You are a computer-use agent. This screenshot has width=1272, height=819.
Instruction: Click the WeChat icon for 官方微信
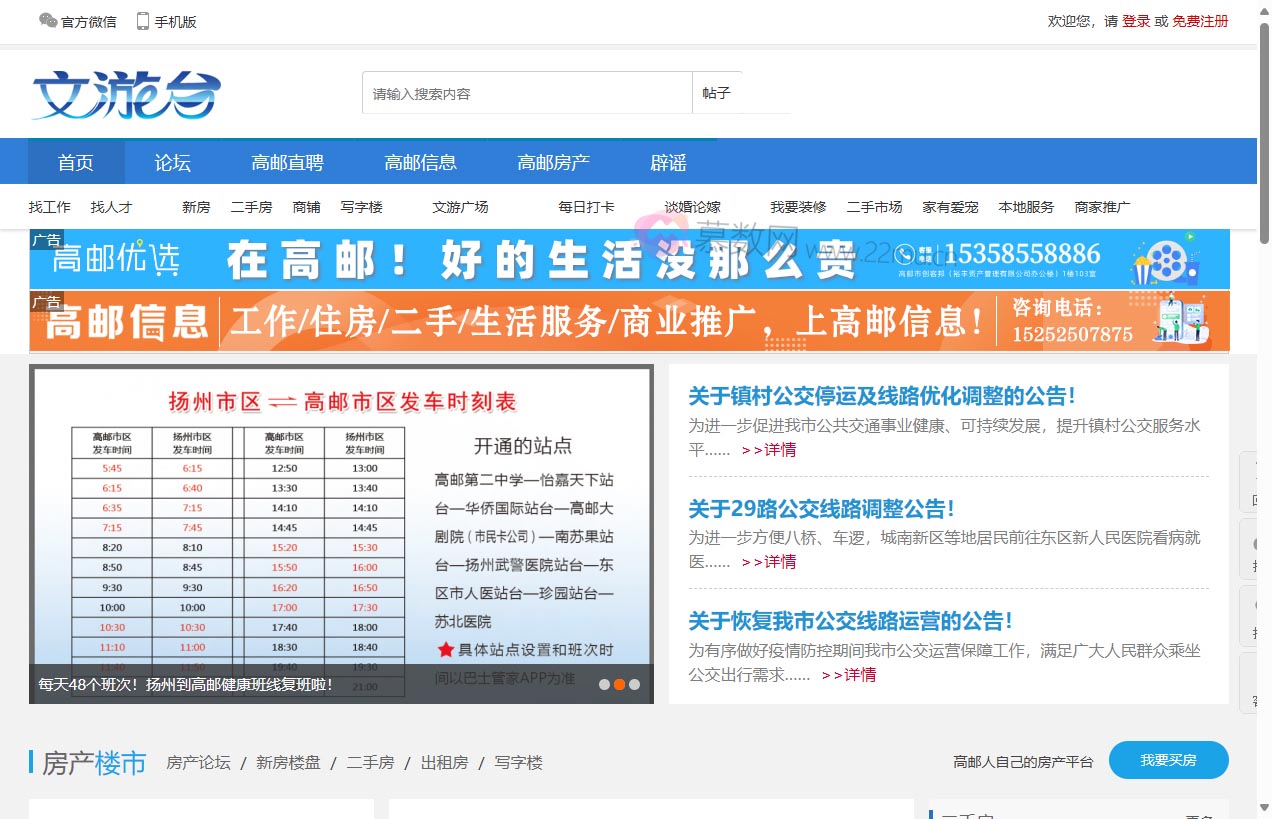click(x=47, y=20)
